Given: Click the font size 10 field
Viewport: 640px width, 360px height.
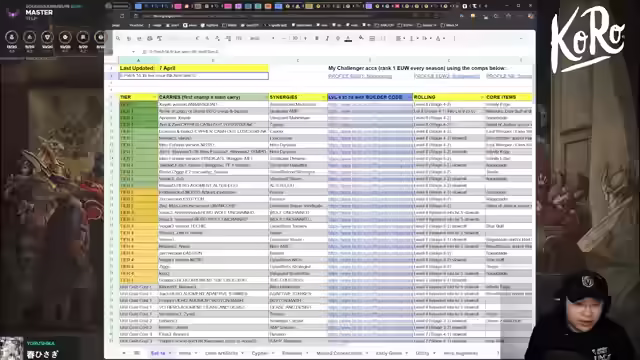Looking at the screenshot, I should pos(295,38).
